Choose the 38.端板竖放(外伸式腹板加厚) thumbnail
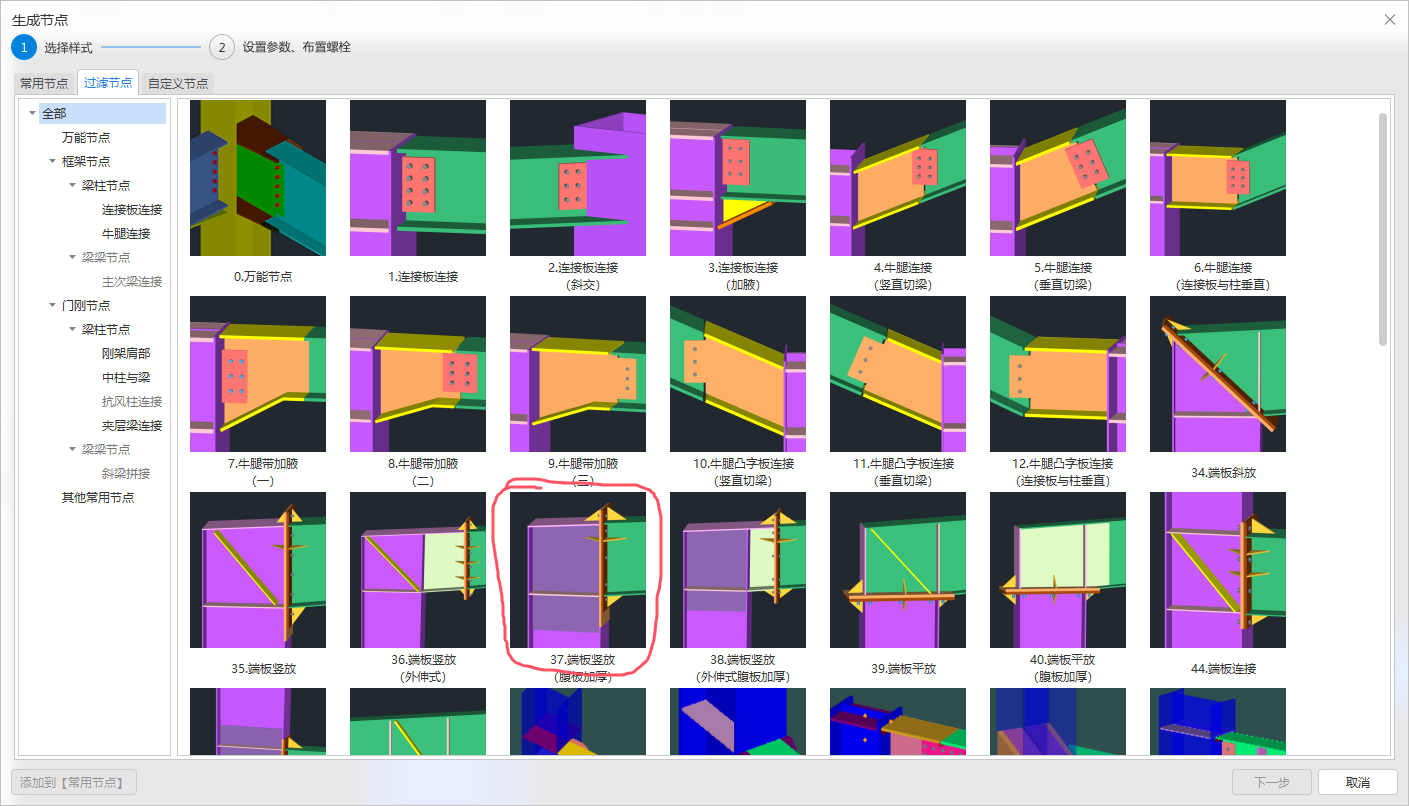The height and width of the screenshot is (806, 1409). coord(738,570)
